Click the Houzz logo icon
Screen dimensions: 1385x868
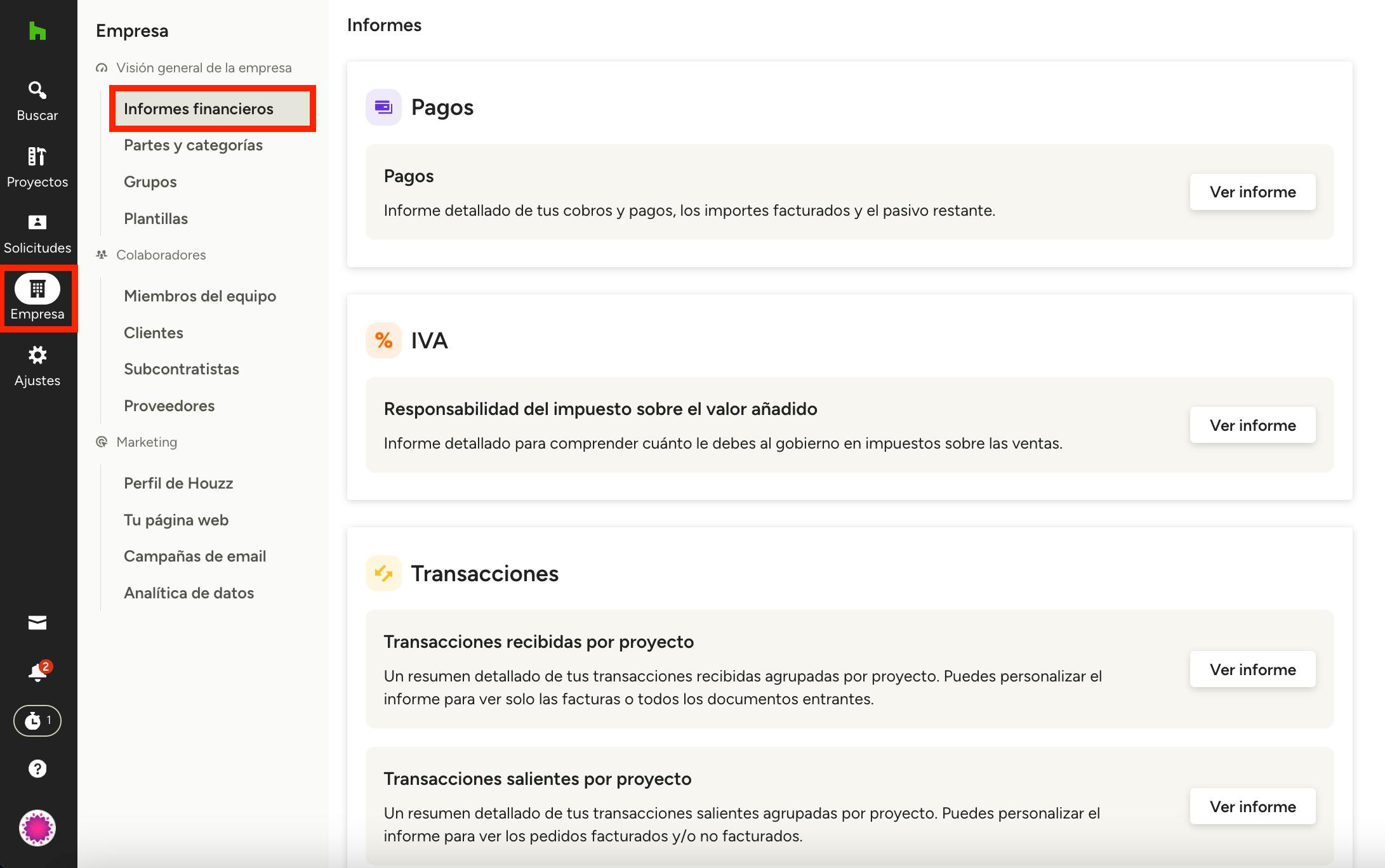37,31
